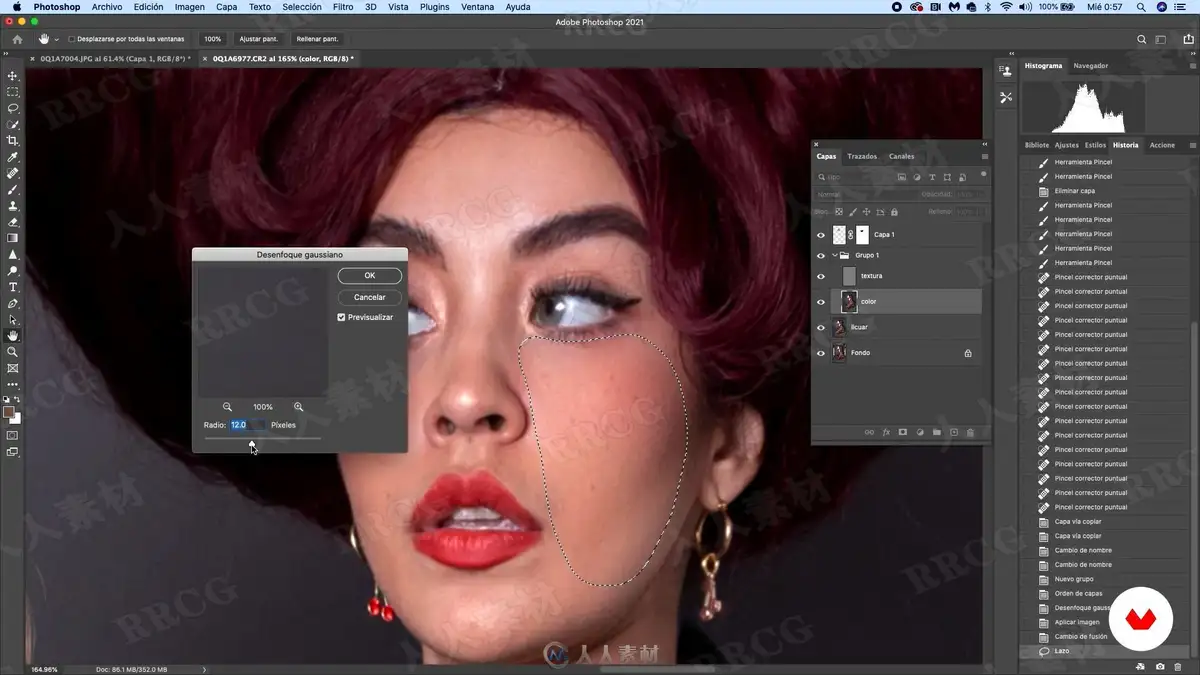Switch to the Canales tab
The width and height of the screenshot is (1200, 675).
[901, 156]
